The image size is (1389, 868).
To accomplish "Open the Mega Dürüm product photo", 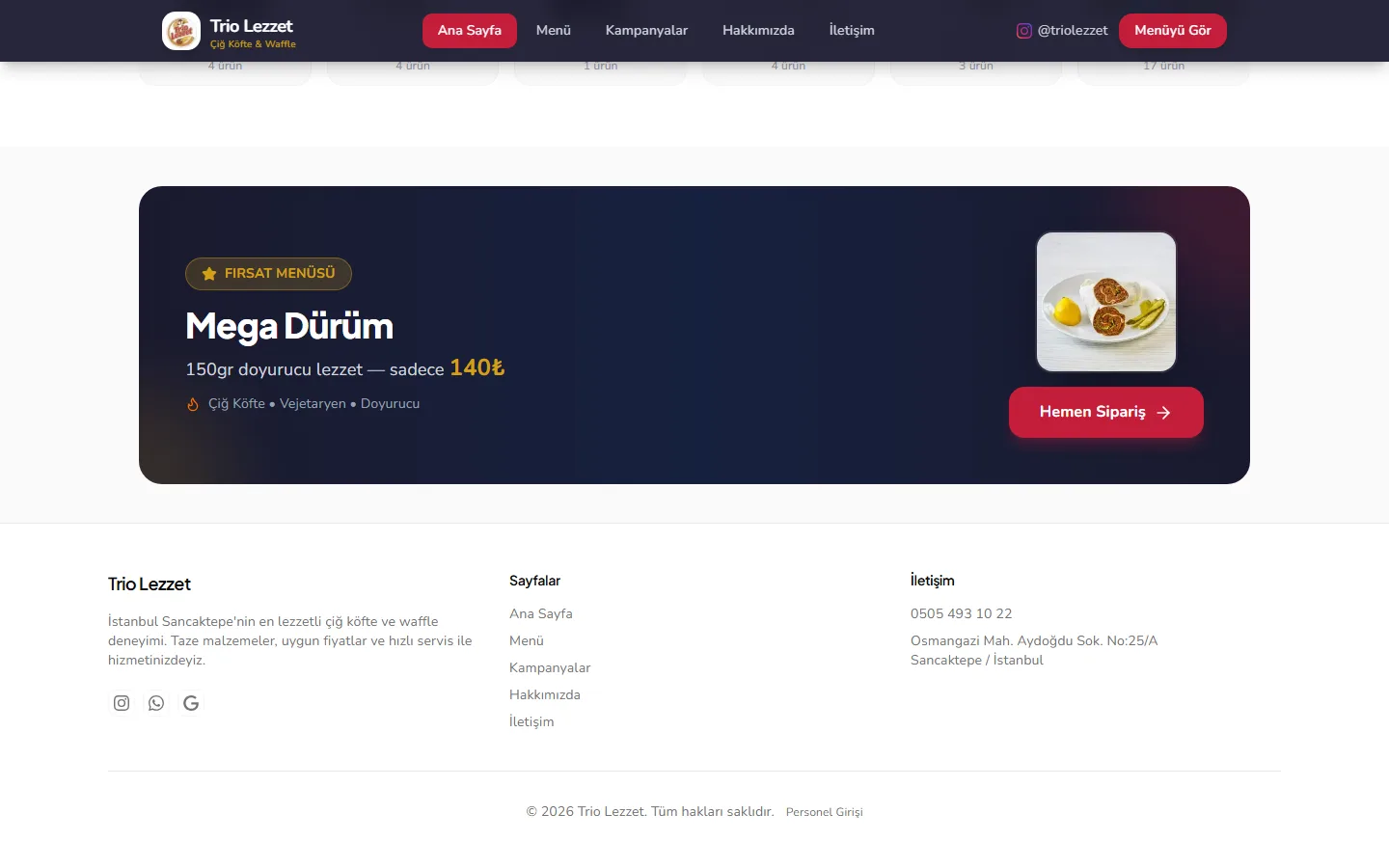I will 1106,302.
